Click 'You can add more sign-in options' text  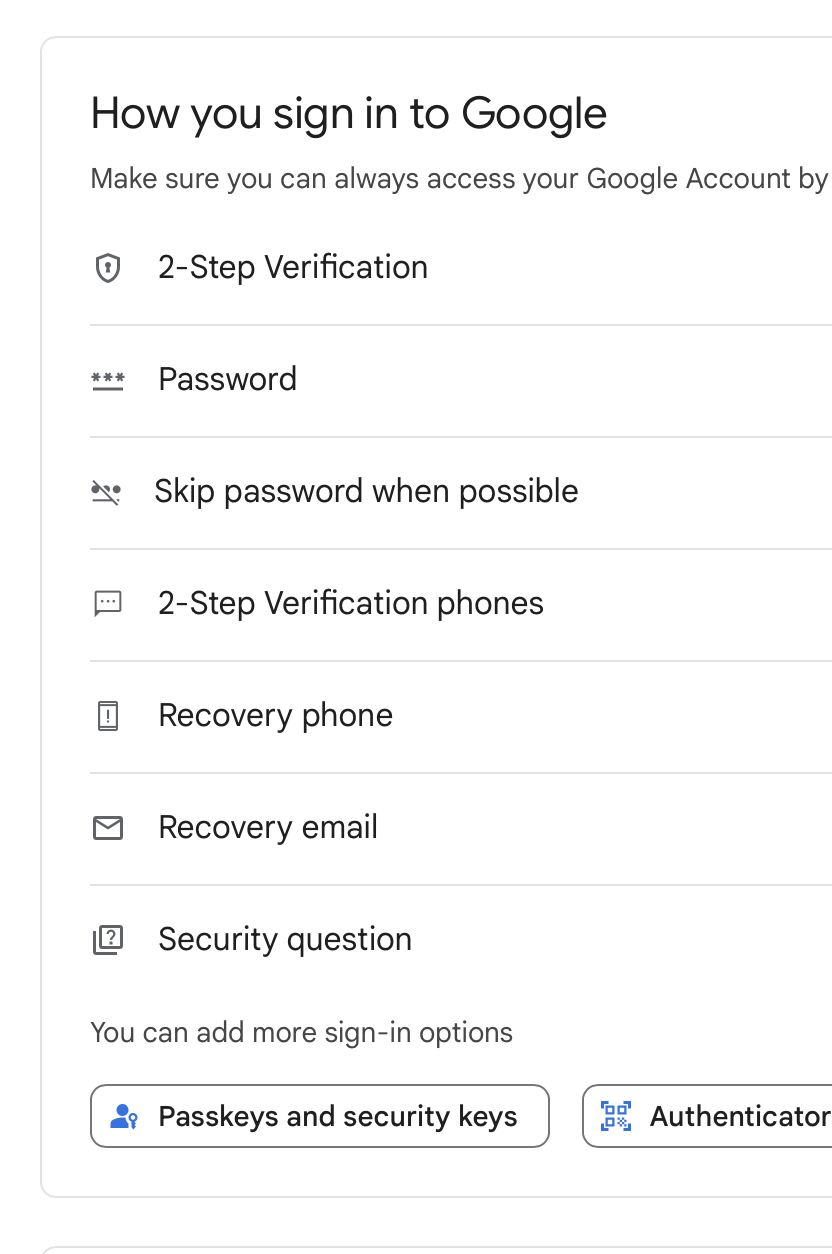[301, 1033]
